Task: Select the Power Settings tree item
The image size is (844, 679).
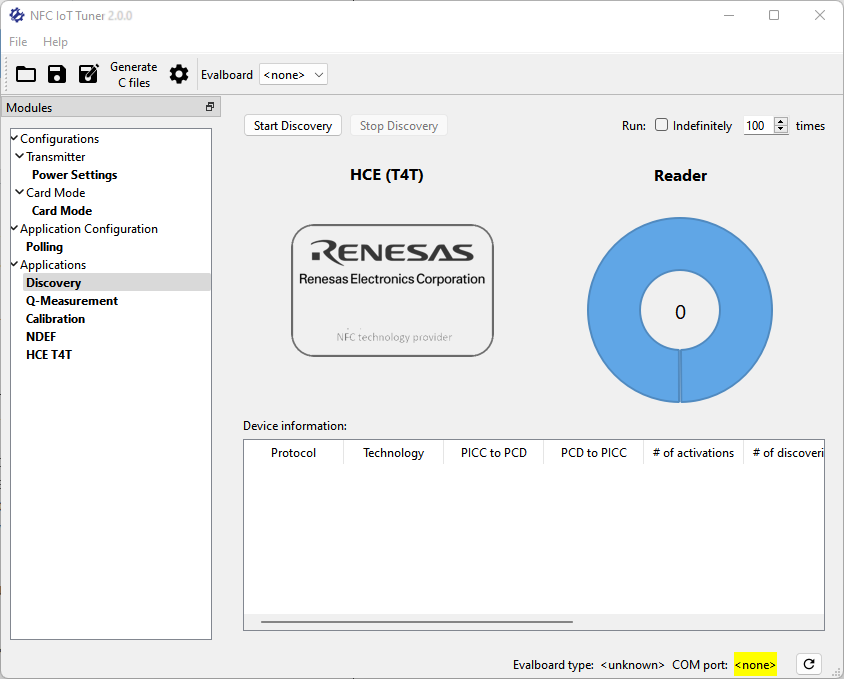Action: coord(74,175)
